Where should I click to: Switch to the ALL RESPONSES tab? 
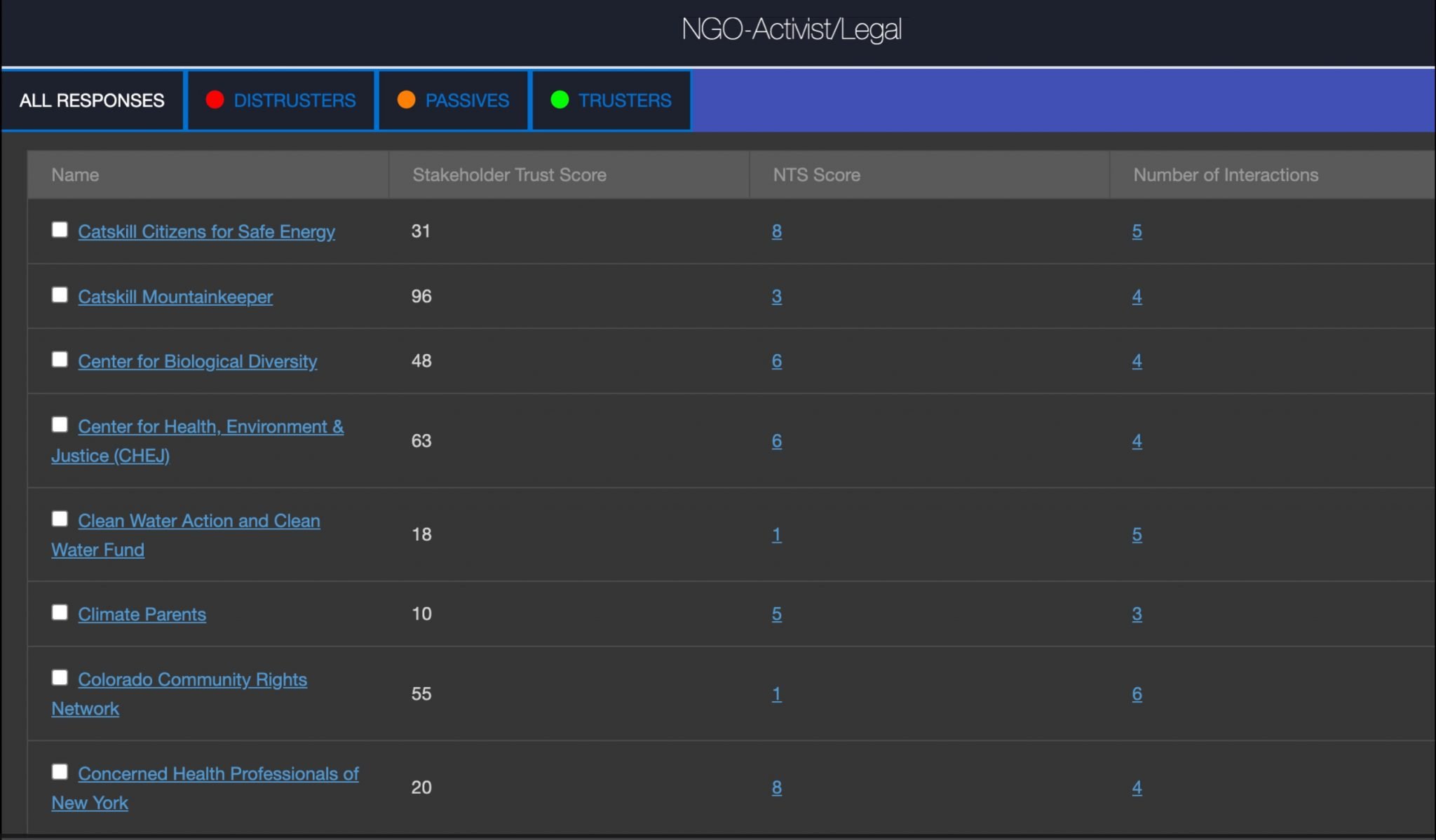[x=92, y=100]
